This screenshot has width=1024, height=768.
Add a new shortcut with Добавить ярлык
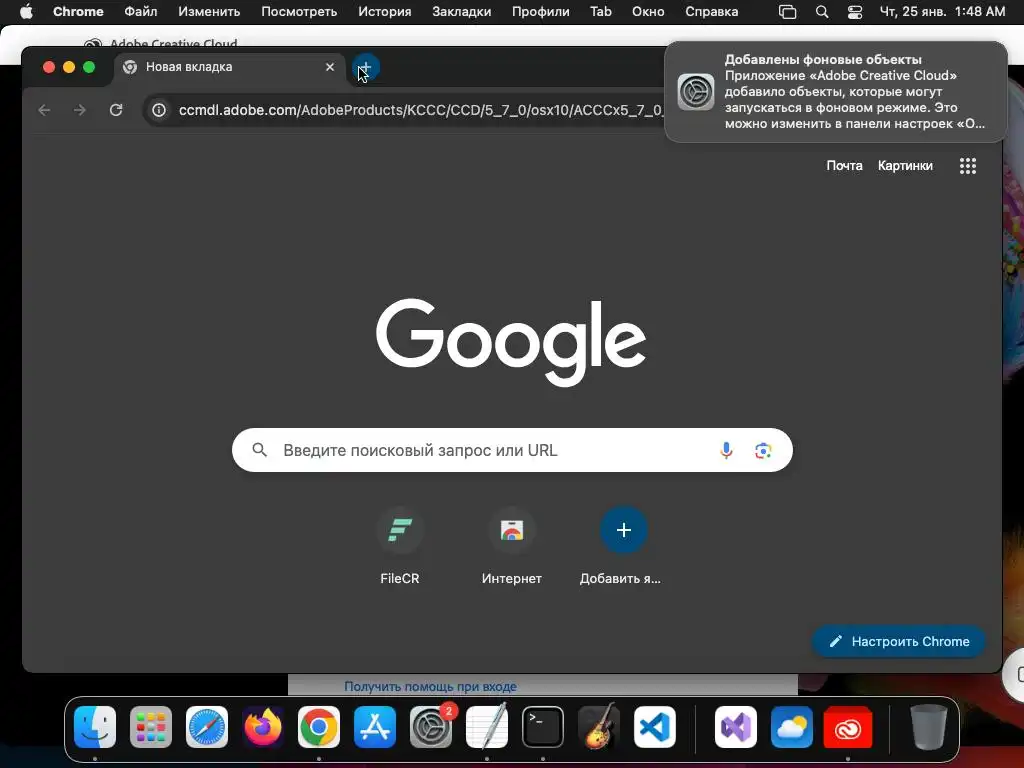click(623, 547)
